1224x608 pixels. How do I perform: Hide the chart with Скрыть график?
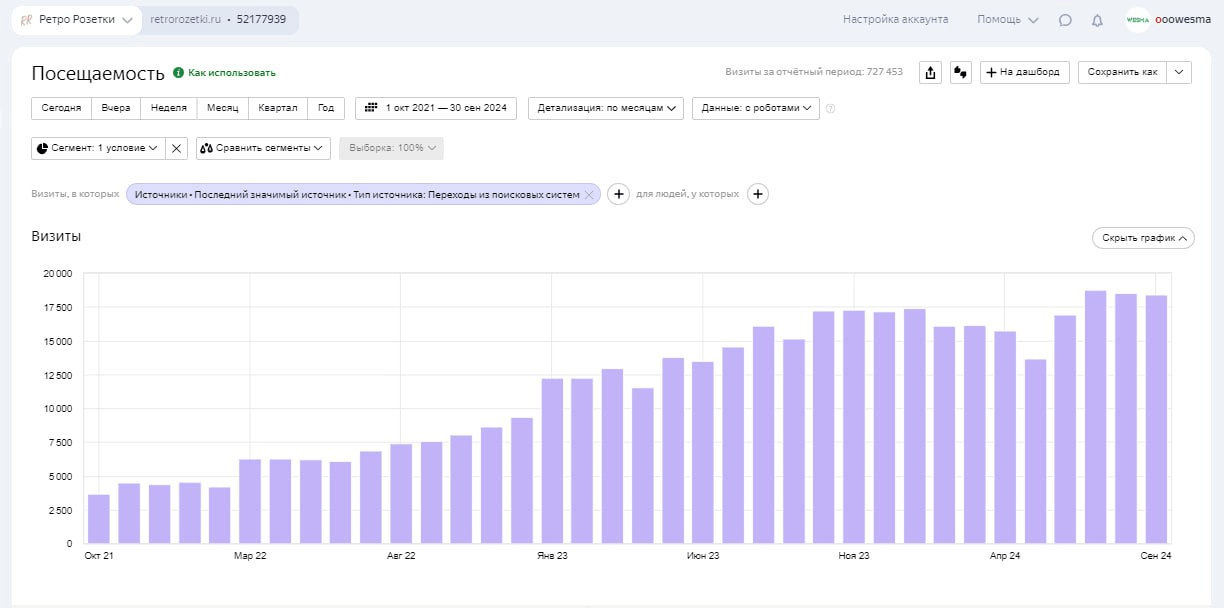tap(1143, 238)
